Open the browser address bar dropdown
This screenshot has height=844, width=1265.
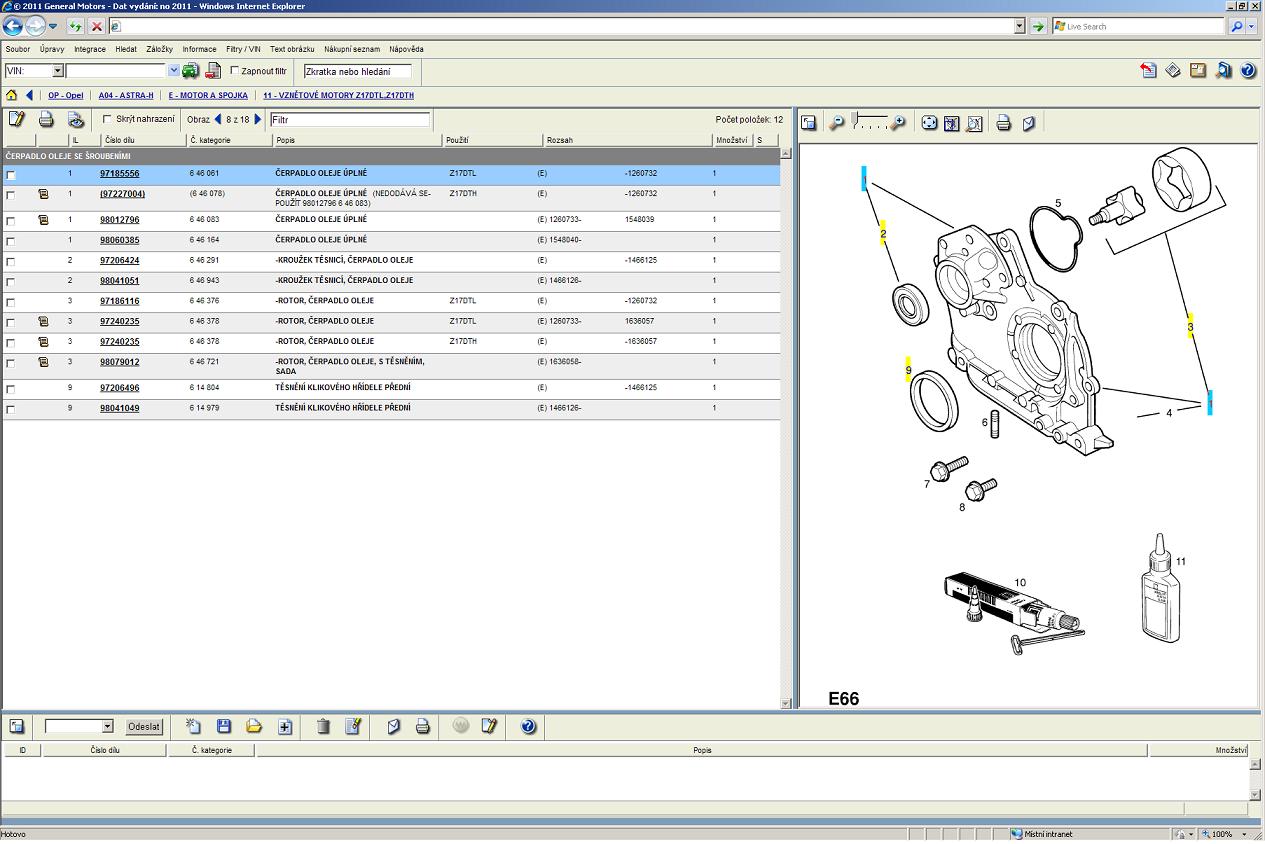click(1019, 27)
